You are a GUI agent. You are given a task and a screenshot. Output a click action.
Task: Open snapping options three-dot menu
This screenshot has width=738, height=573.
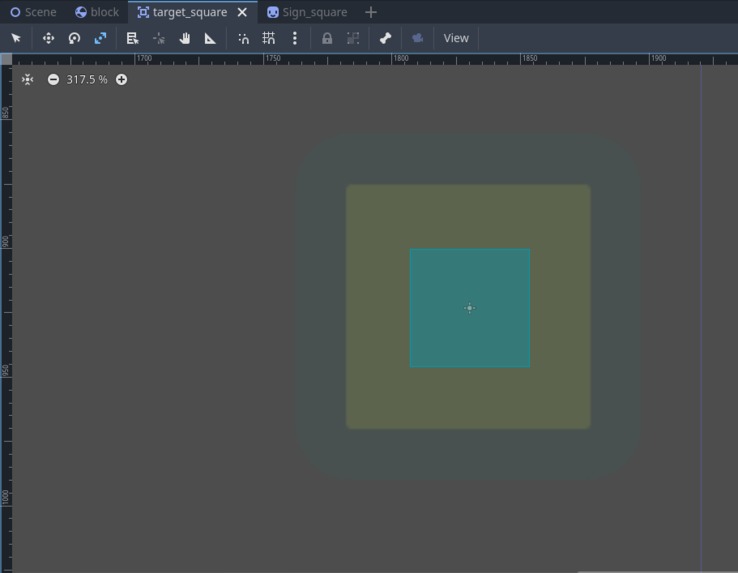(295, 38)
